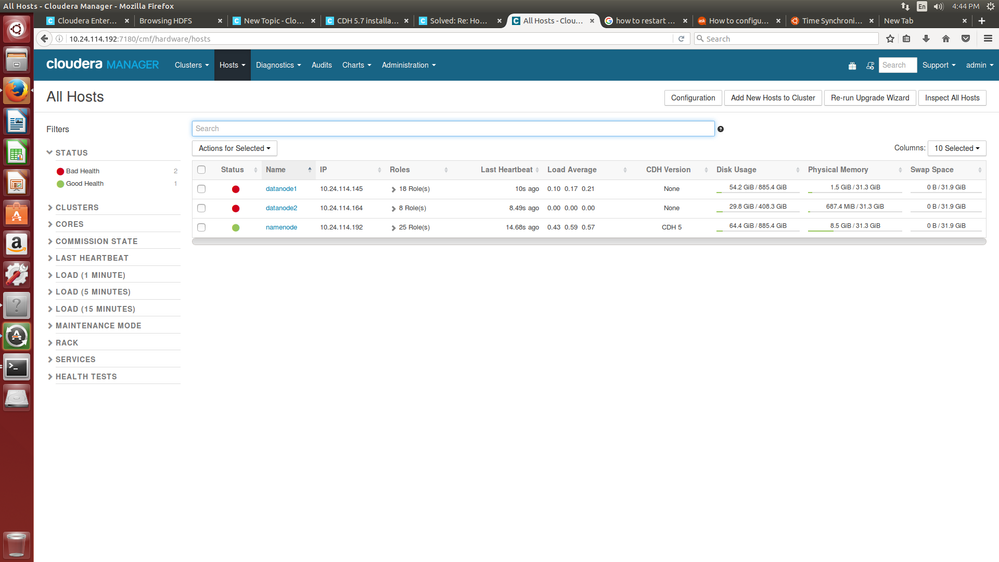999x562 pixels.
Task: Click the Configuration button
Action: click(x=693, y=98)
